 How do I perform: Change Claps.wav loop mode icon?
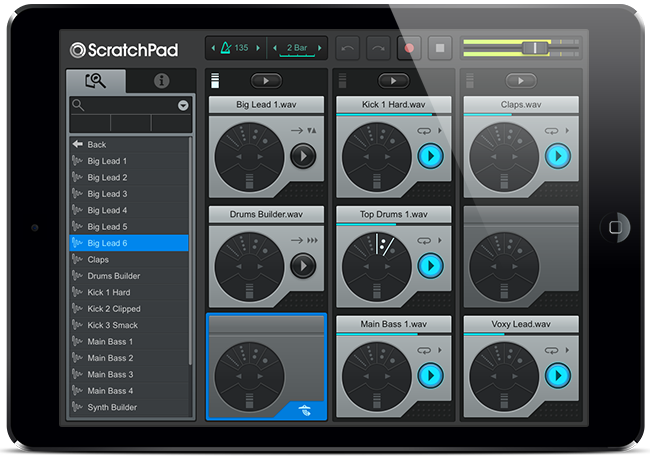pos(551,131)
